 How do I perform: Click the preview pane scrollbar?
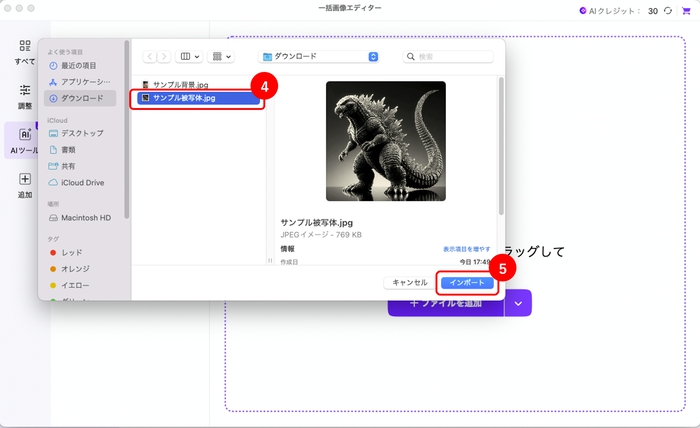point(501,147)
